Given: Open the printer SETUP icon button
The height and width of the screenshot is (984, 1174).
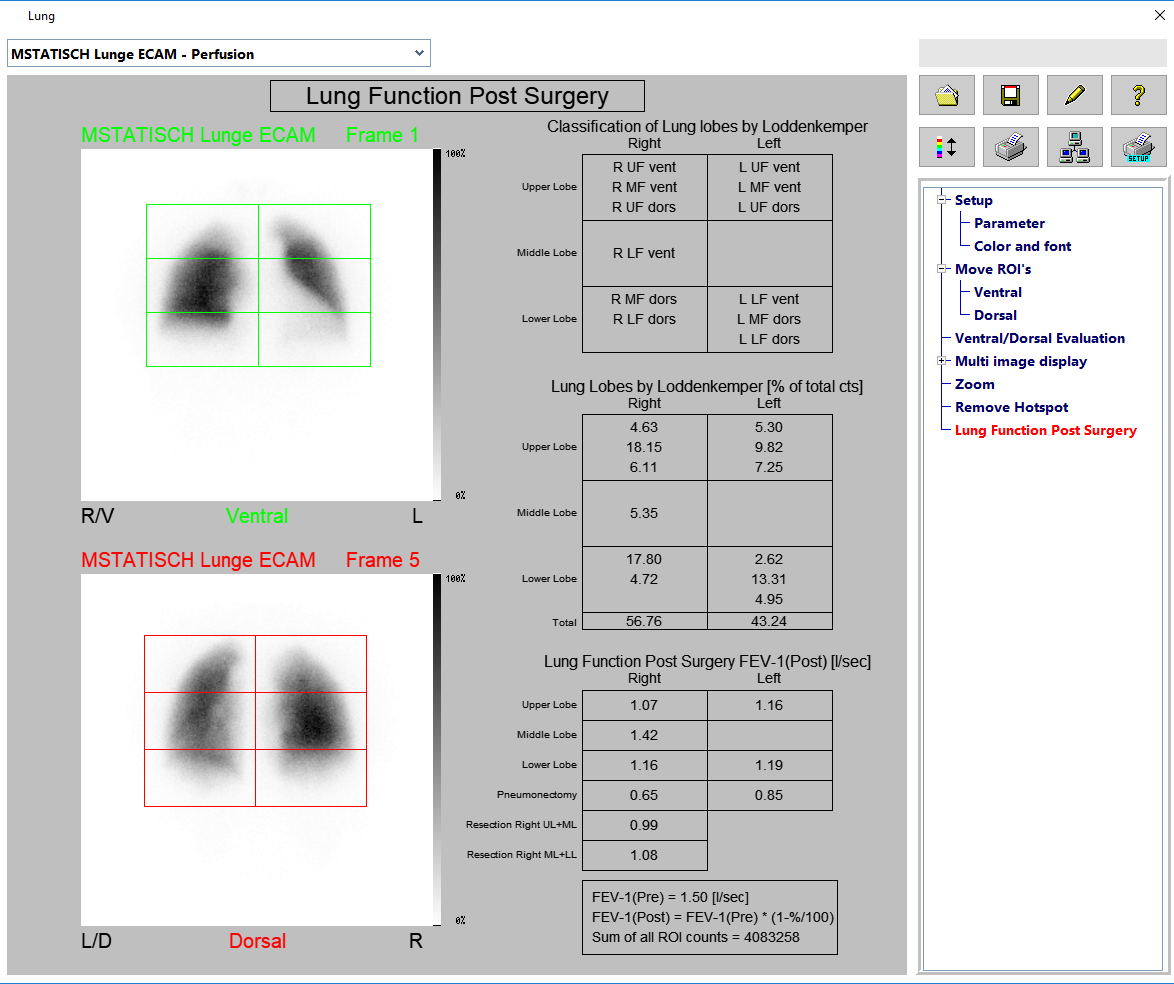Looking at the screenshot, I should [x=1138, y=147].
